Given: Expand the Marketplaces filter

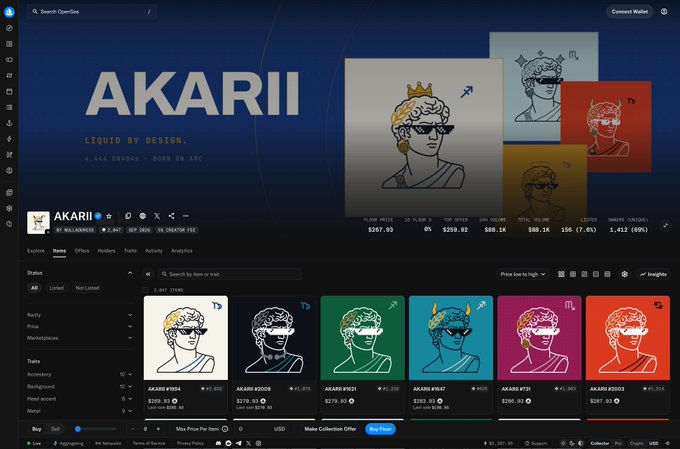Looking at the screenshot, I should tap(79, 338).
